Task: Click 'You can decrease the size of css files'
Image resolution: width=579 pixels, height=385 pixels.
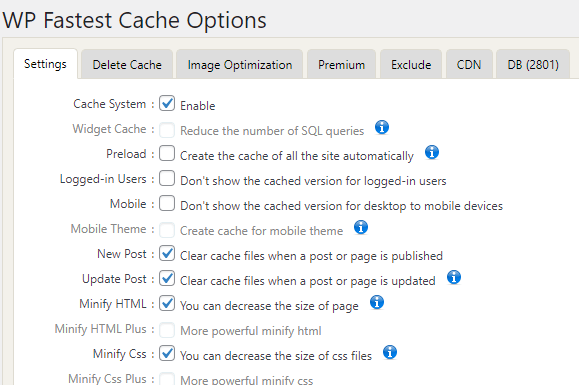Action: coord(276,356)
